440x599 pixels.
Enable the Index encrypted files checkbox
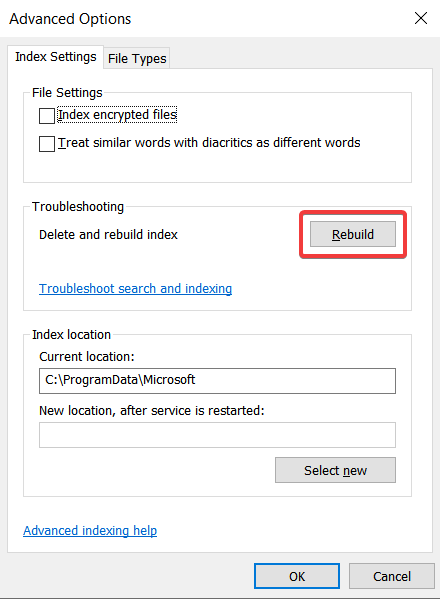(47, 116)
